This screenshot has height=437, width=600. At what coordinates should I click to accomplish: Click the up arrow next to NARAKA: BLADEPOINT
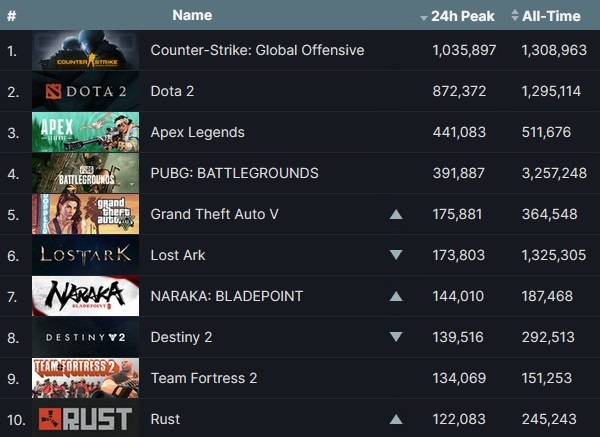(396, 297)
